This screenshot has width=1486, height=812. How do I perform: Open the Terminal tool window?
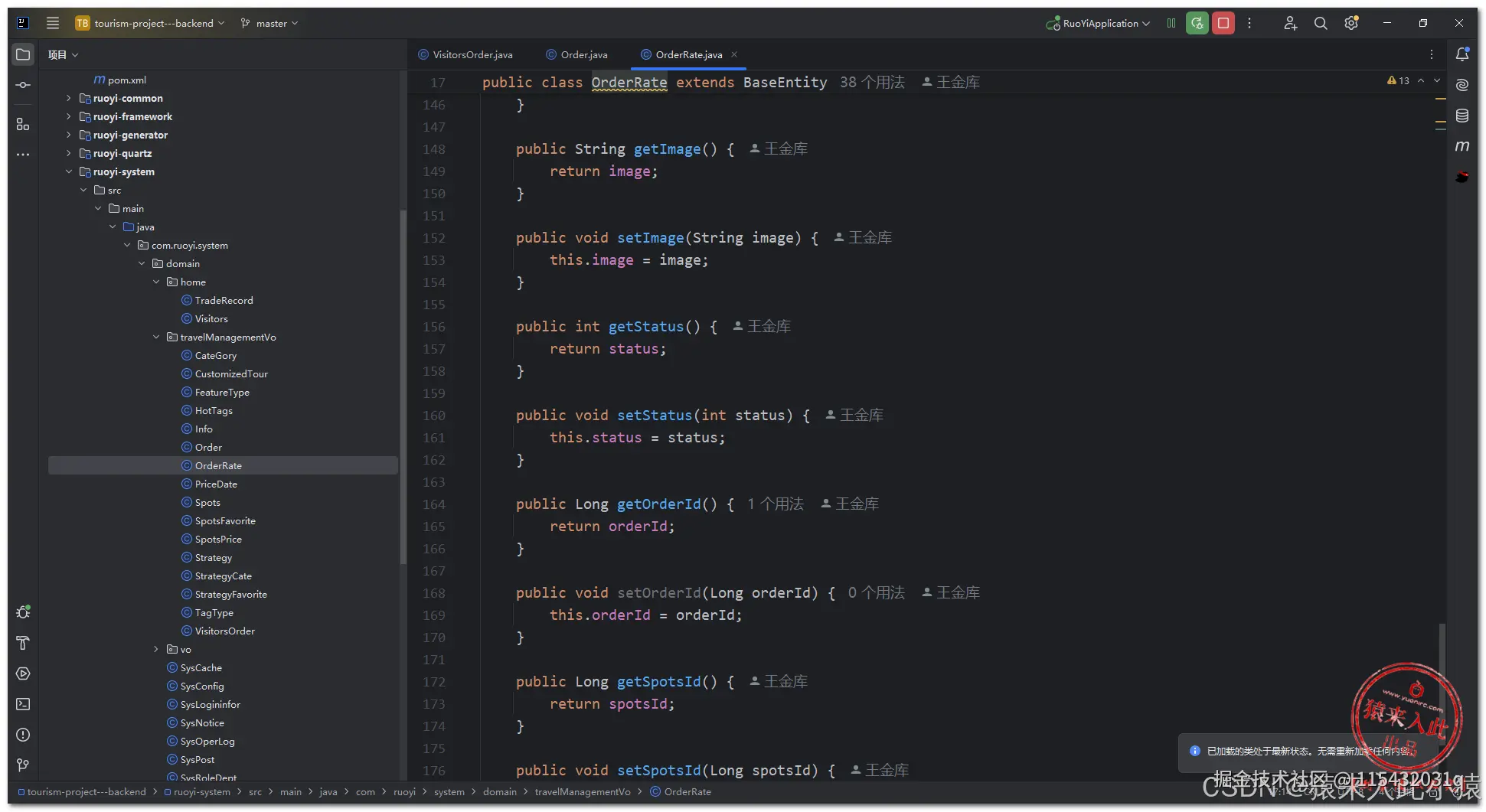tap(23, 704)
